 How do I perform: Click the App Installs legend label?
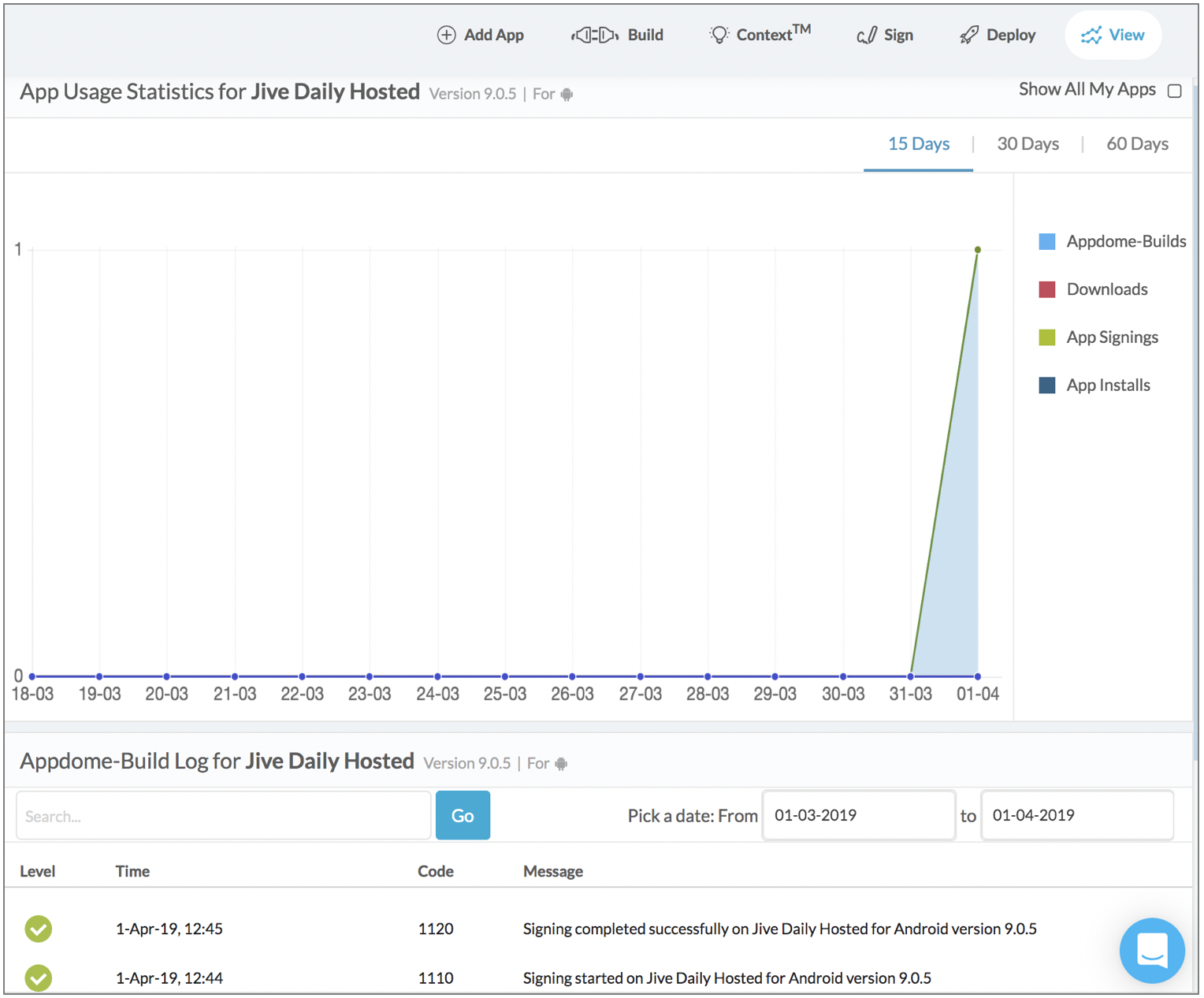point(1109,385)
